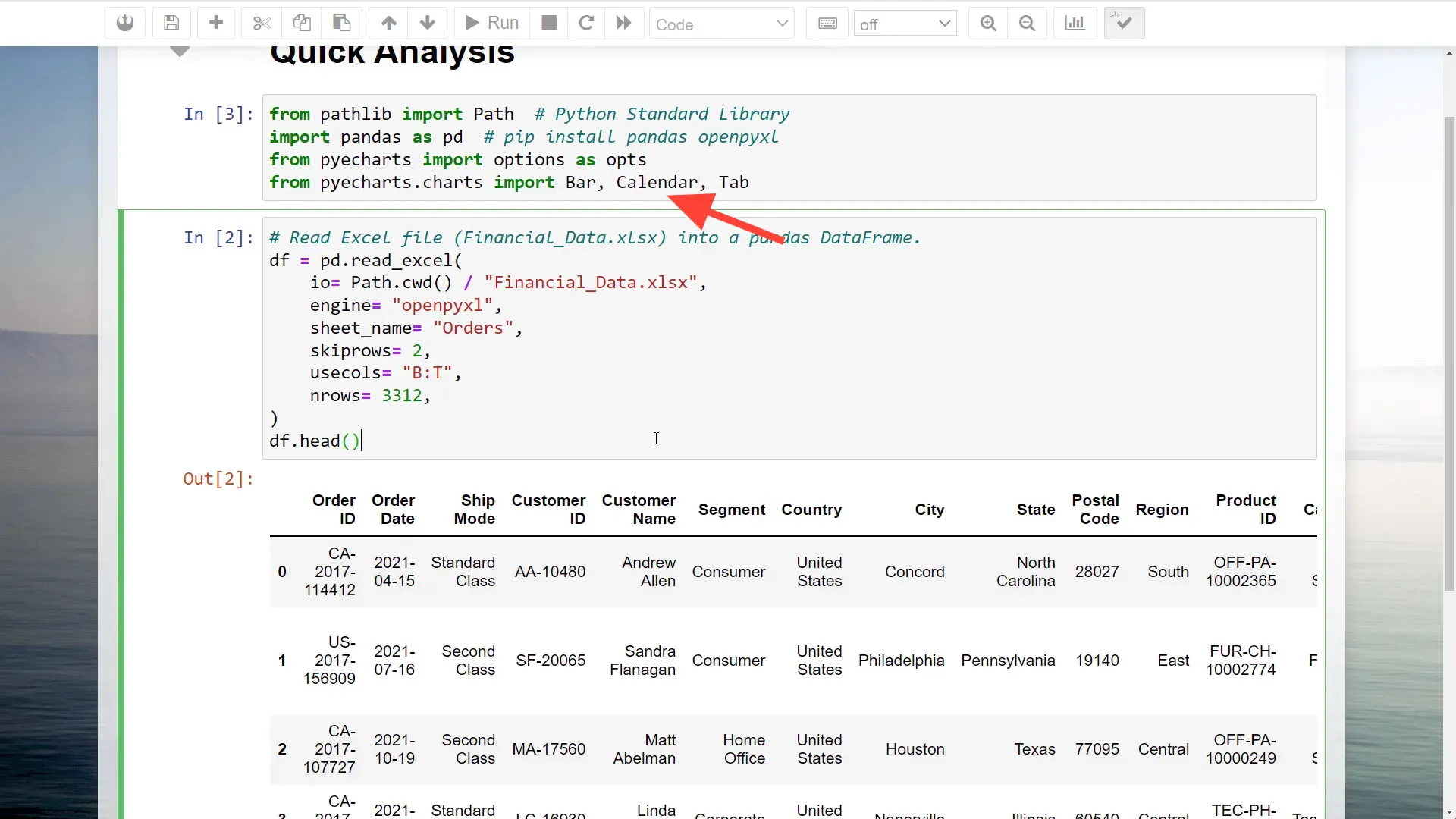Viewport: 1456px width, 819px height.
Task: Select the In [2] cell prompt
Action: tap(217, 237)
